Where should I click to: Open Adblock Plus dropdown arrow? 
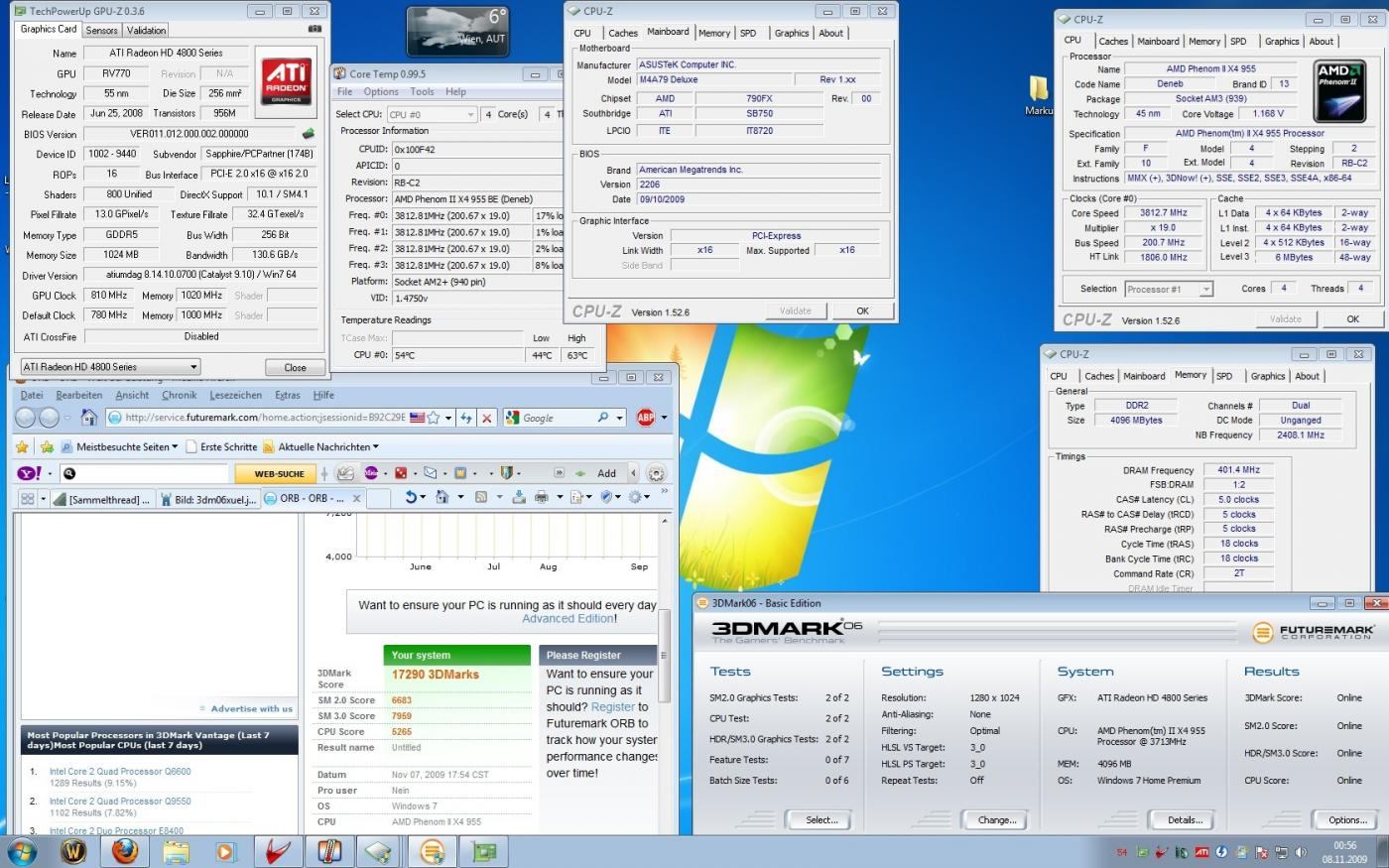pyautogui.click(x=664, y=418)
